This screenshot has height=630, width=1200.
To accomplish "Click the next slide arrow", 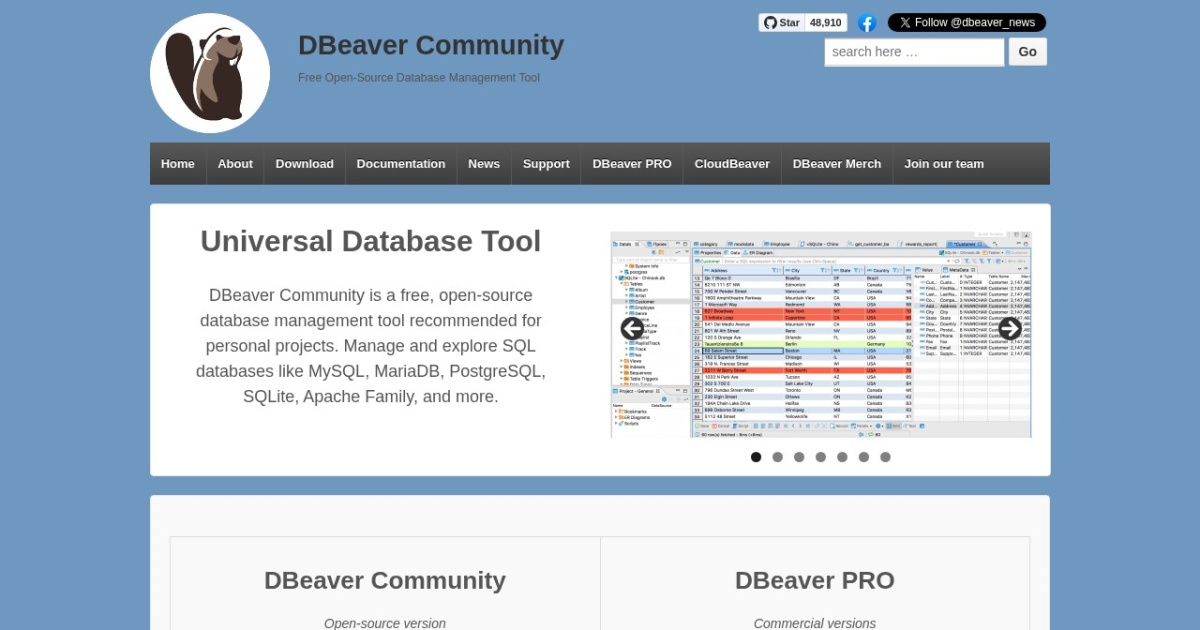I will tap(1010, 329).
